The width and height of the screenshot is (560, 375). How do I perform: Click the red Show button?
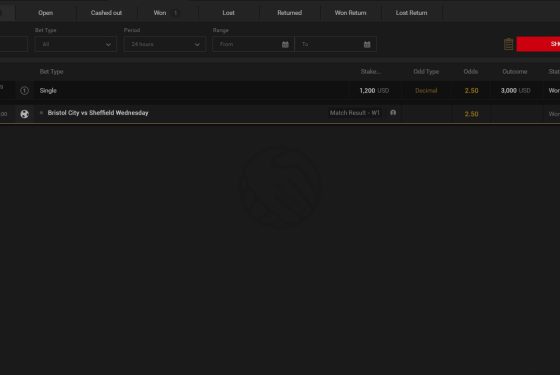538,44
